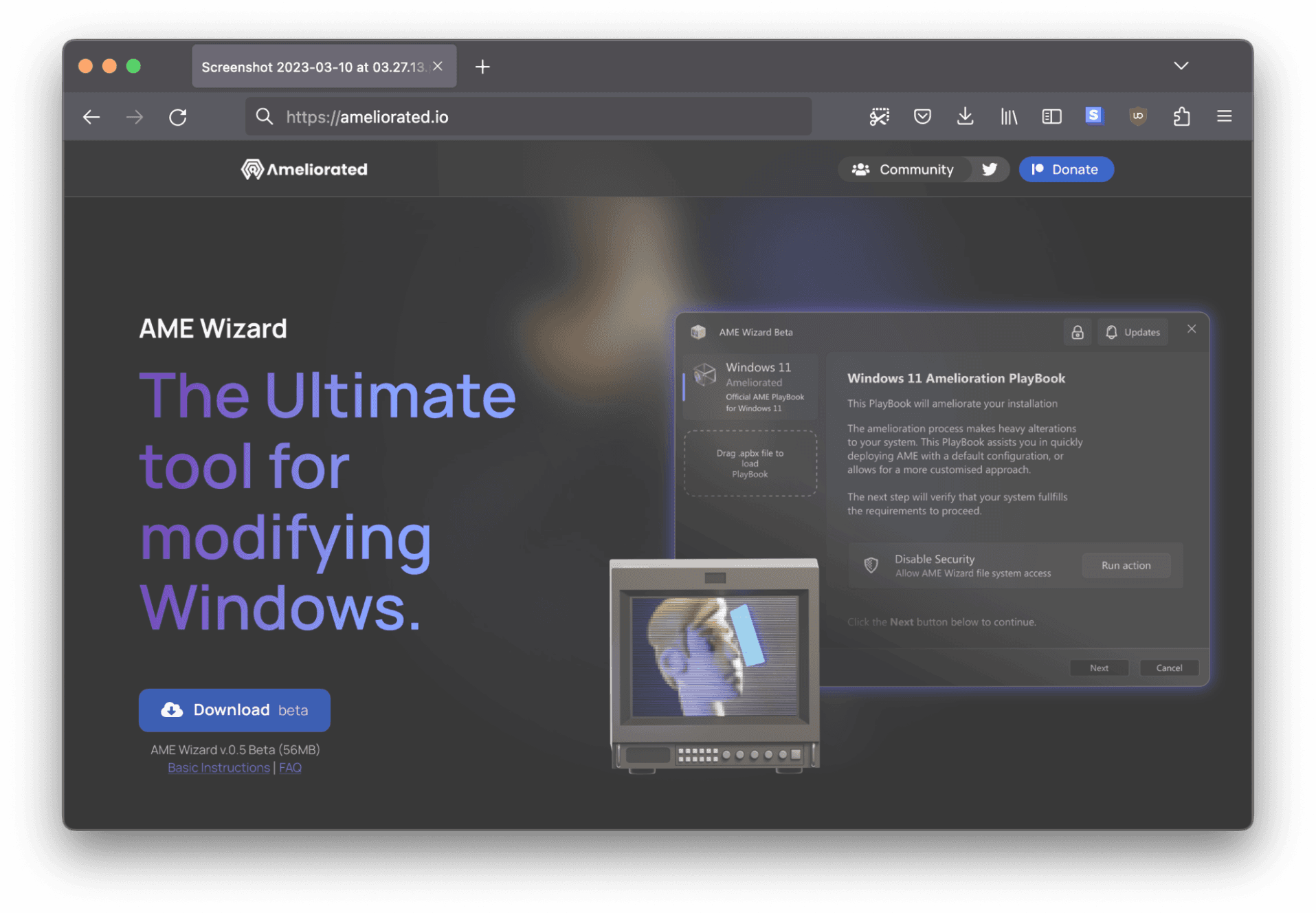
Task: Click the Download beta button
Action: click(x=234, y=709)
